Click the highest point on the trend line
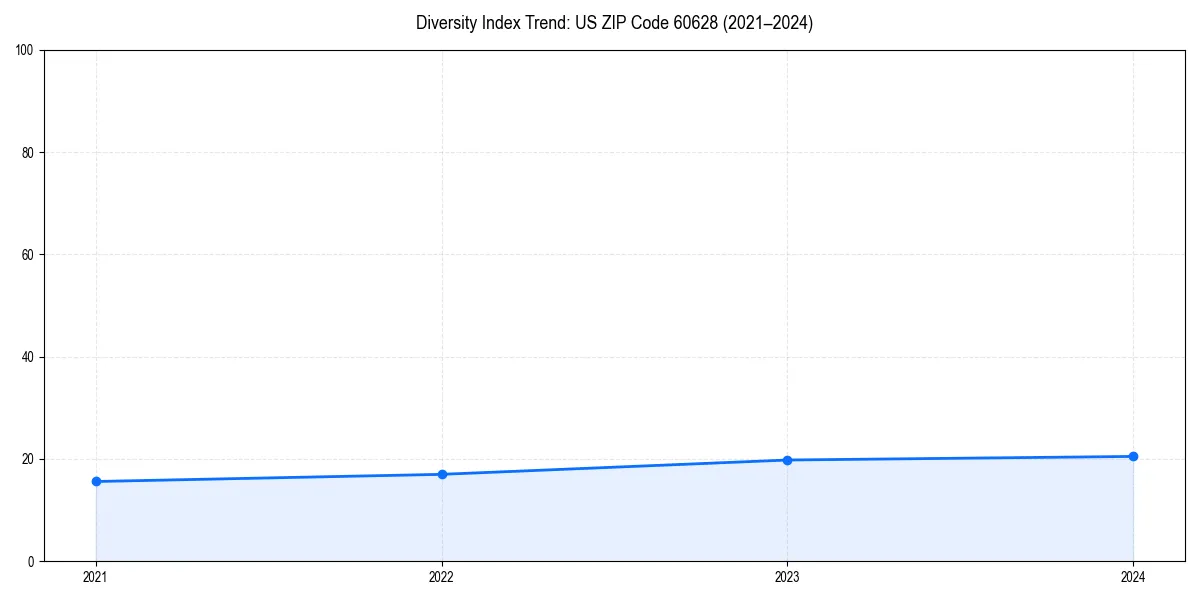 (x=1133, y=456)
